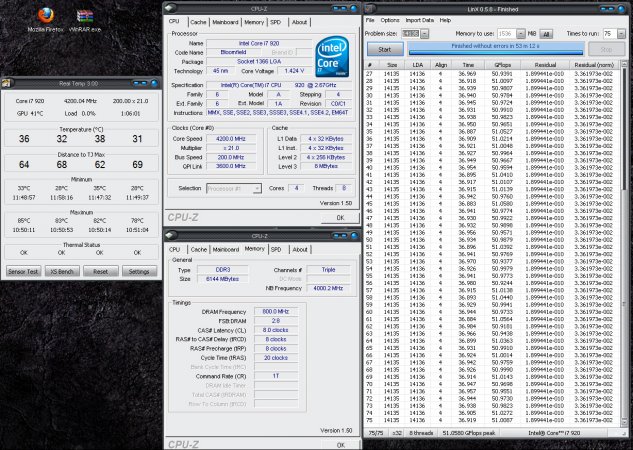Close the LinX window with round blue button
Screen dimensions: 633x450
coord(622,9)
